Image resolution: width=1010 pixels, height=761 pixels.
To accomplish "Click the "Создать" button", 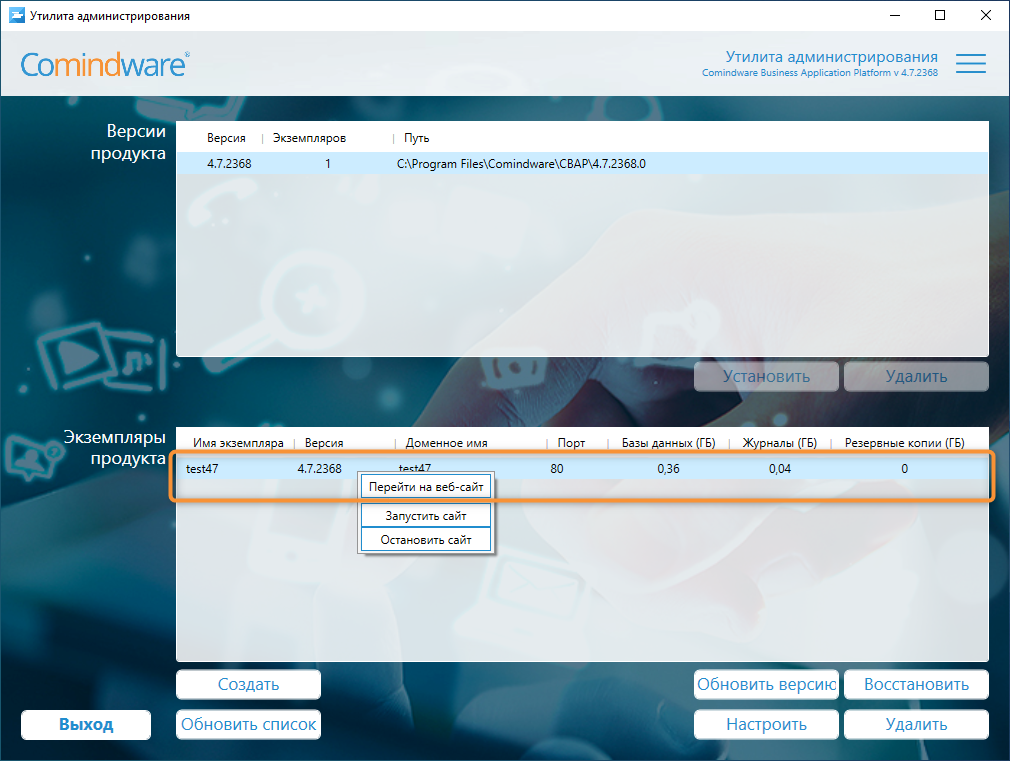I will click(x=248, y=684).
